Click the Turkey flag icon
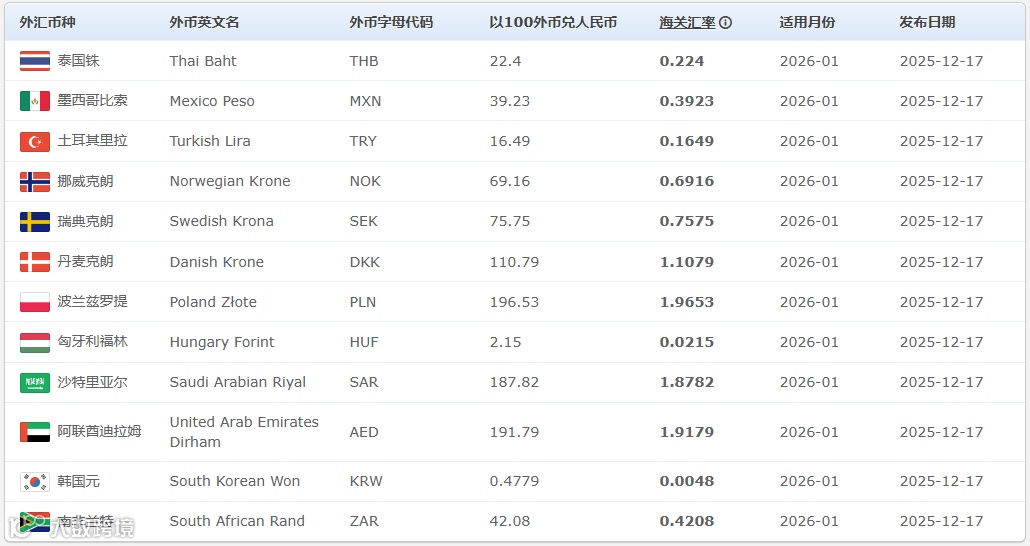This screenshot has height=546, width=1030. [x=35, y=141]
